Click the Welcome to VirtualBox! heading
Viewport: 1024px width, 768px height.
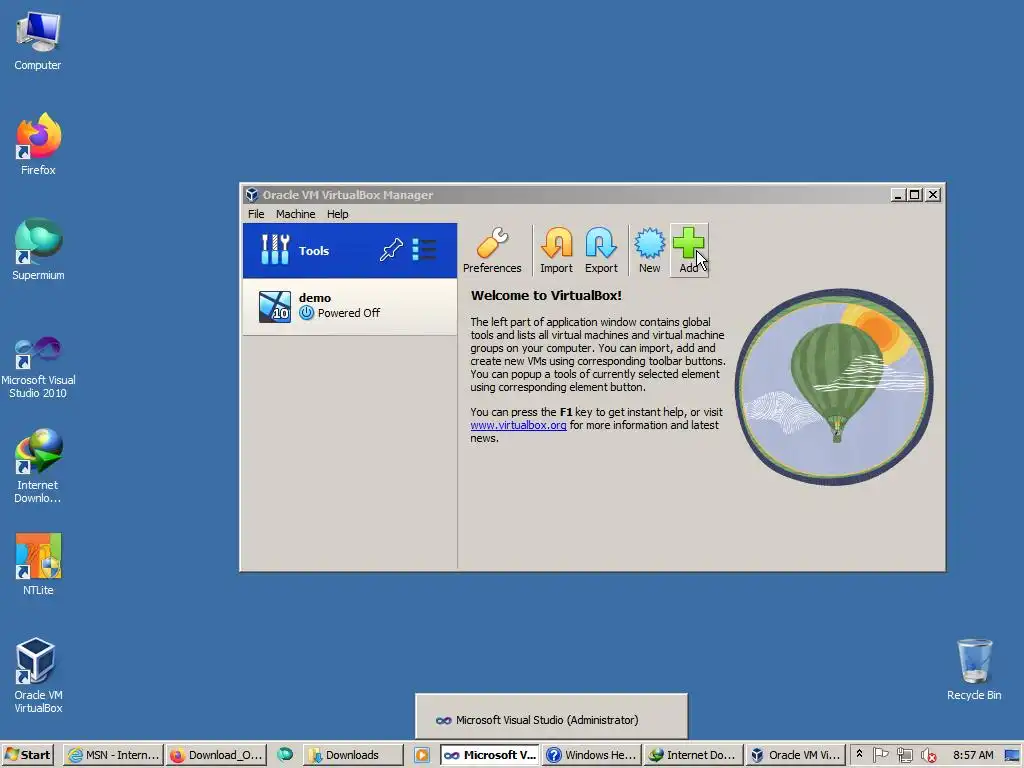click(546, 295)
